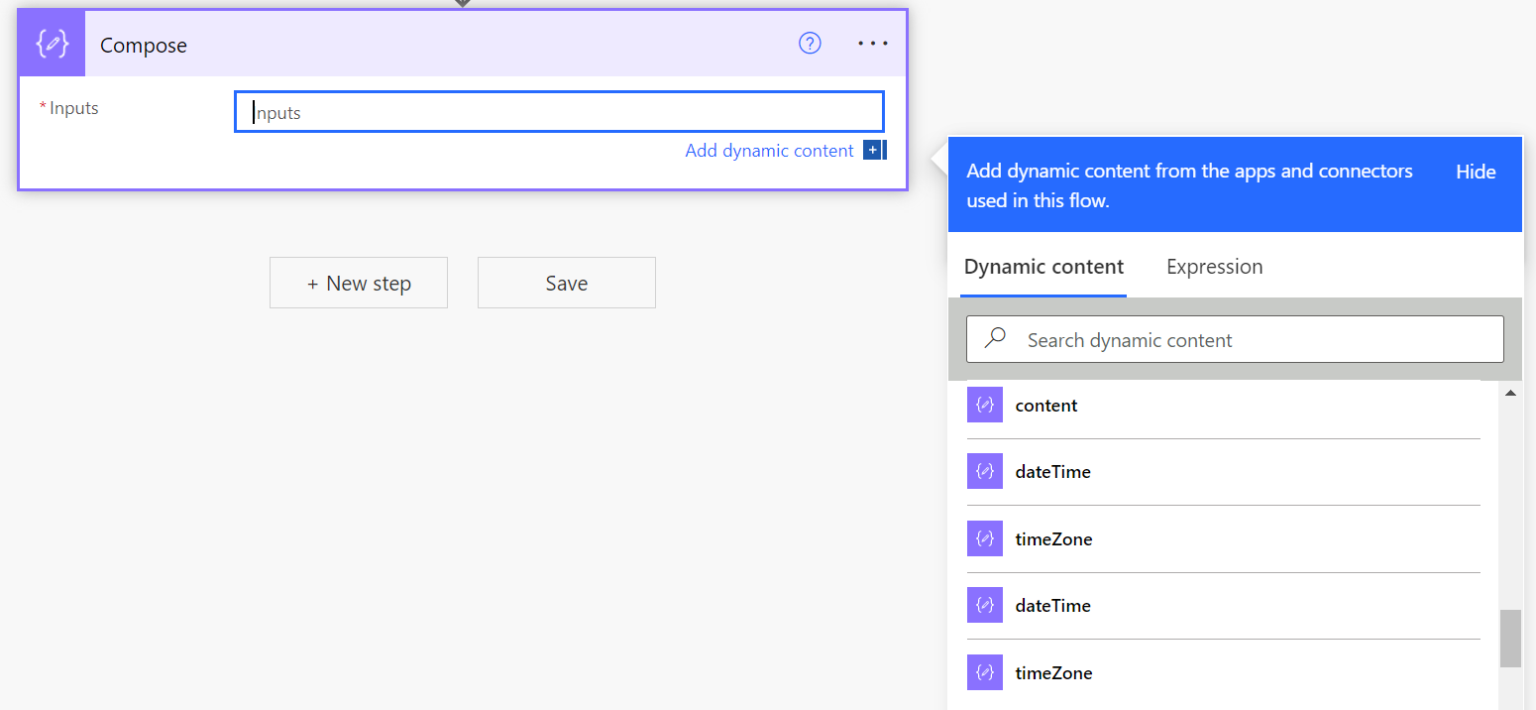Click the Compose action icon
The height and width of the screenshot is (710, 1536).
pyautogui.click(x=51, y=43)
